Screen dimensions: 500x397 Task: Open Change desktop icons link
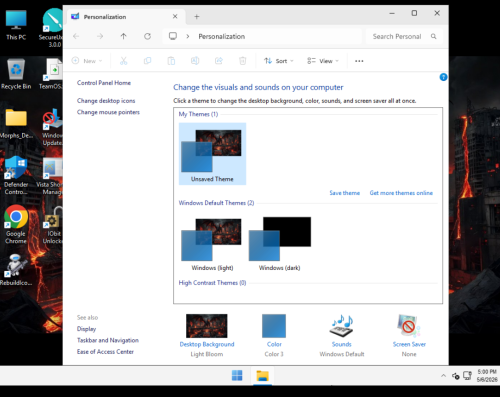[106, 101]
